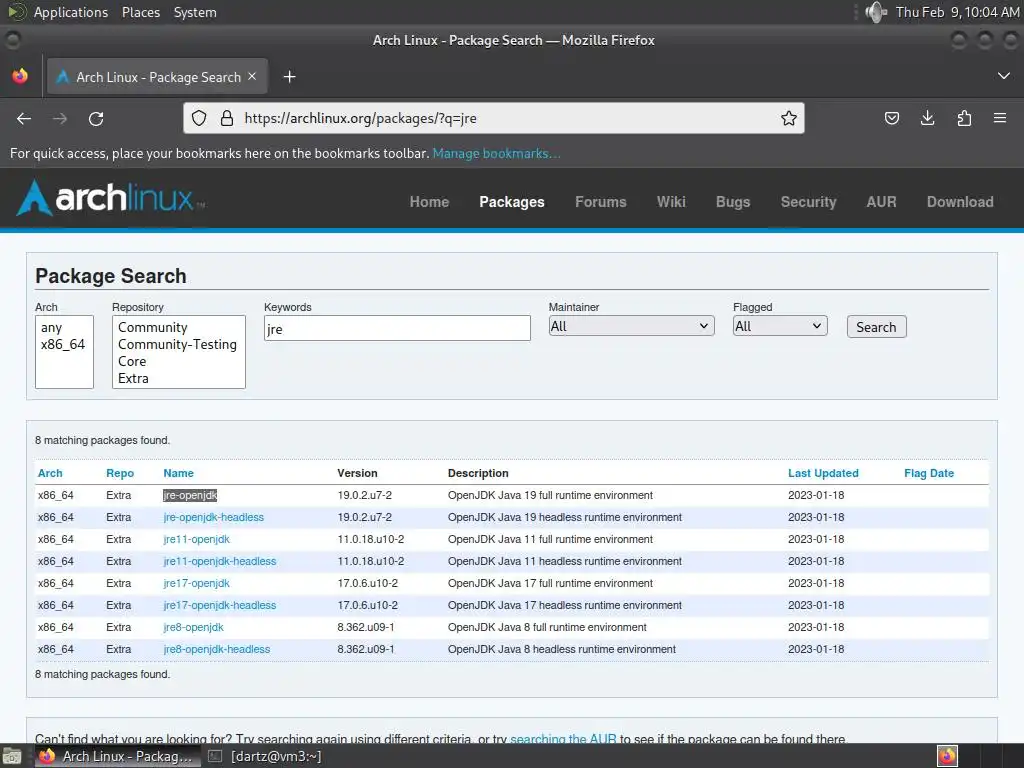Click version '8.362.u09-1' in jre8-openjdk row
Screen dimensions: 1024x768
point(366,627)
